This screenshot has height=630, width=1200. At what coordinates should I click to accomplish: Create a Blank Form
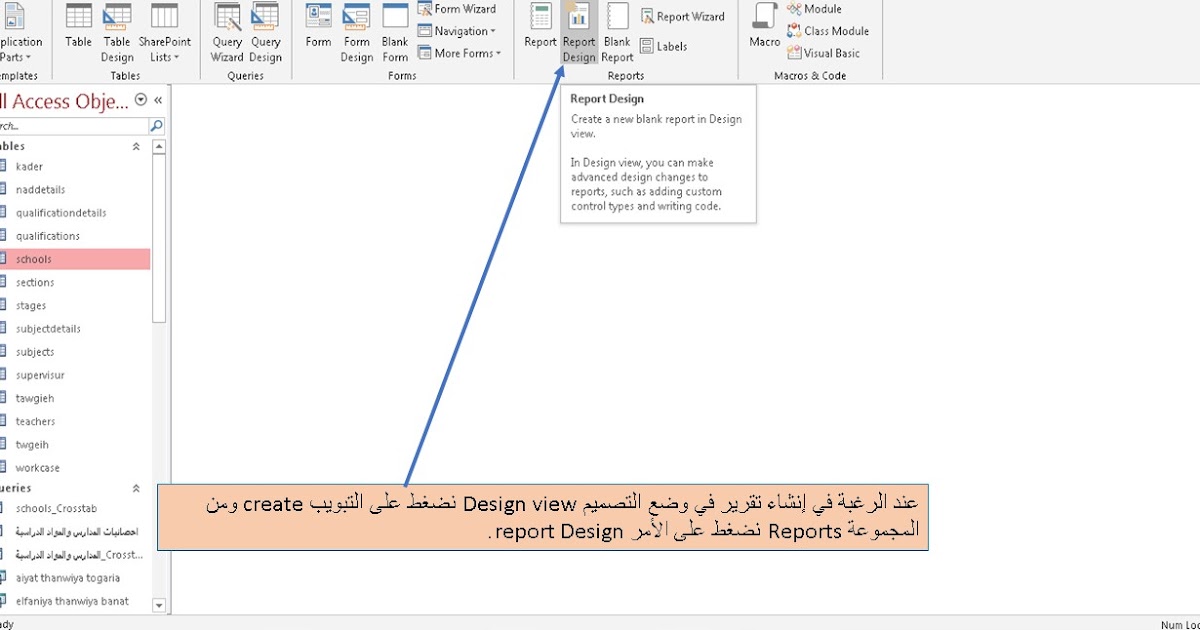395,32
